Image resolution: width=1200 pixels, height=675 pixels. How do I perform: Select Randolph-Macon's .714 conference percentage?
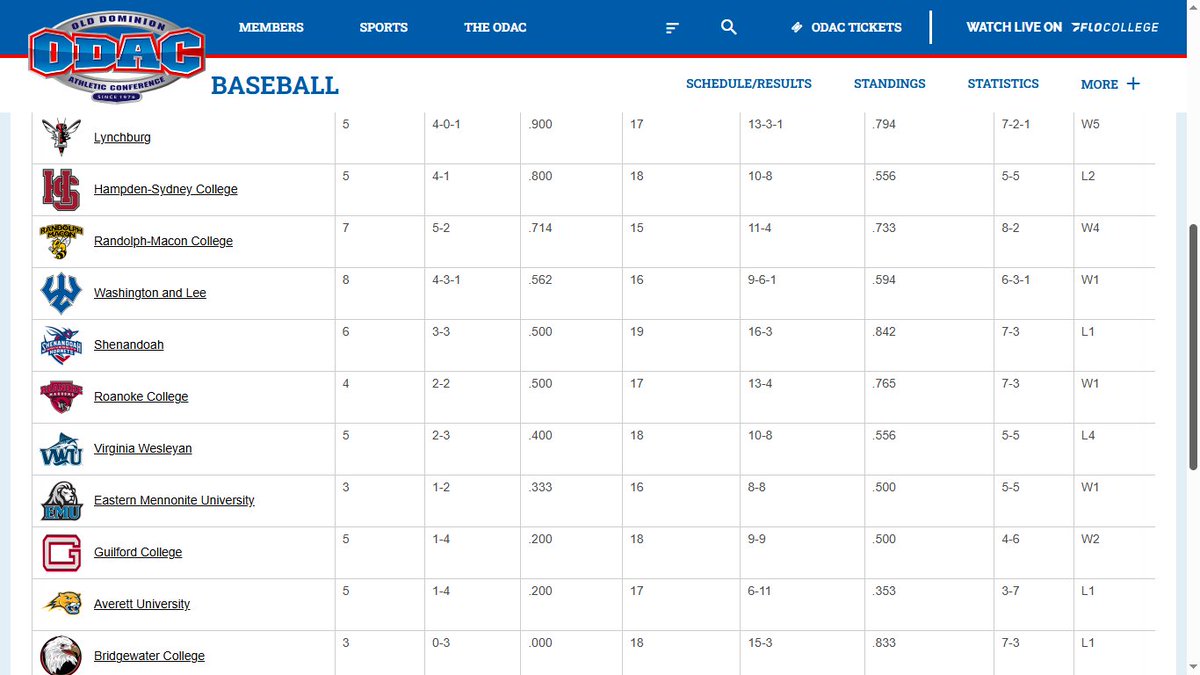click(x=540, y=228)
